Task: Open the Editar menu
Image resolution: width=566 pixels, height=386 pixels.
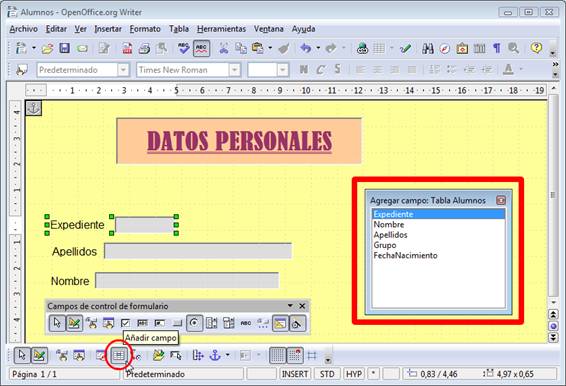Action: [x=56, y=29]
